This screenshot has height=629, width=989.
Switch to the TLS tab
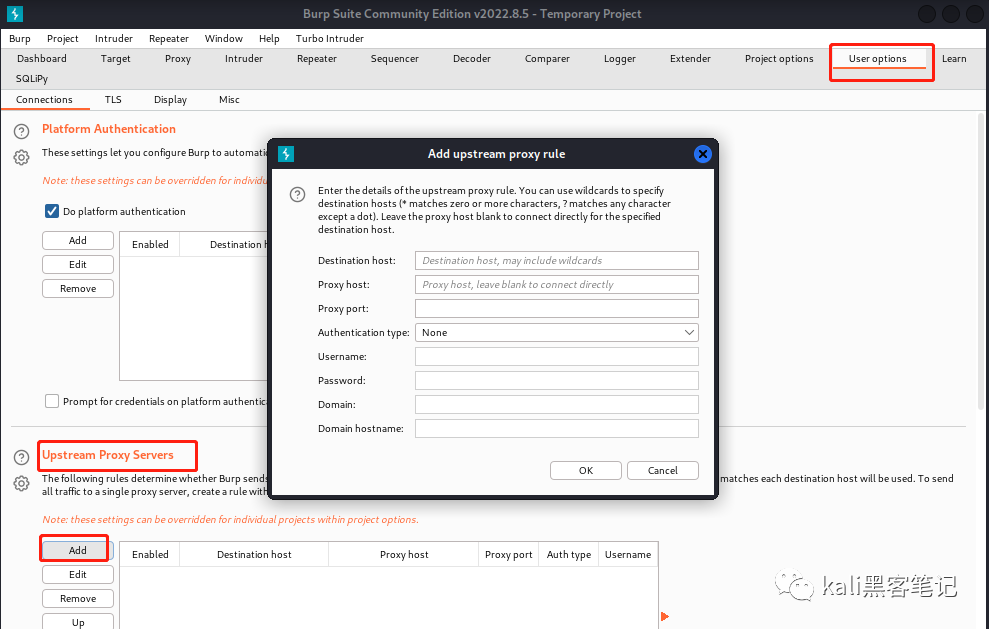(x=112, y=99)
